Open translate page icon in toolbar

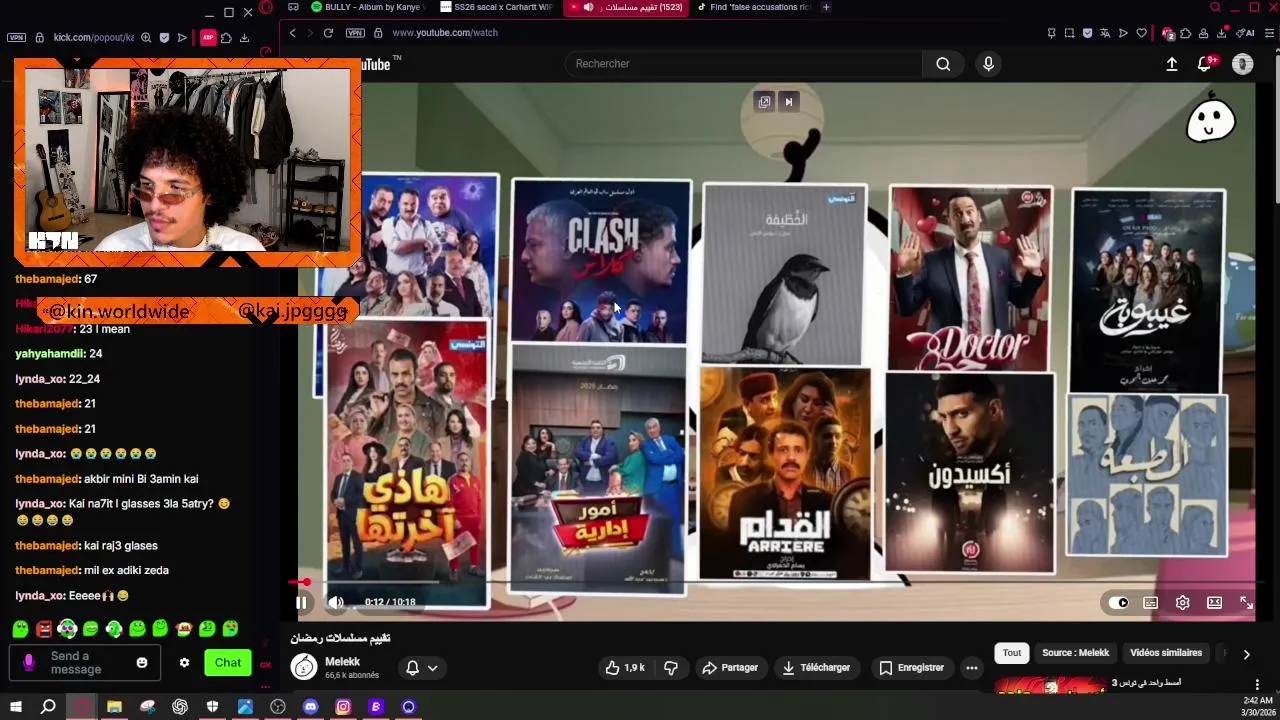(x=1105, y=33)
